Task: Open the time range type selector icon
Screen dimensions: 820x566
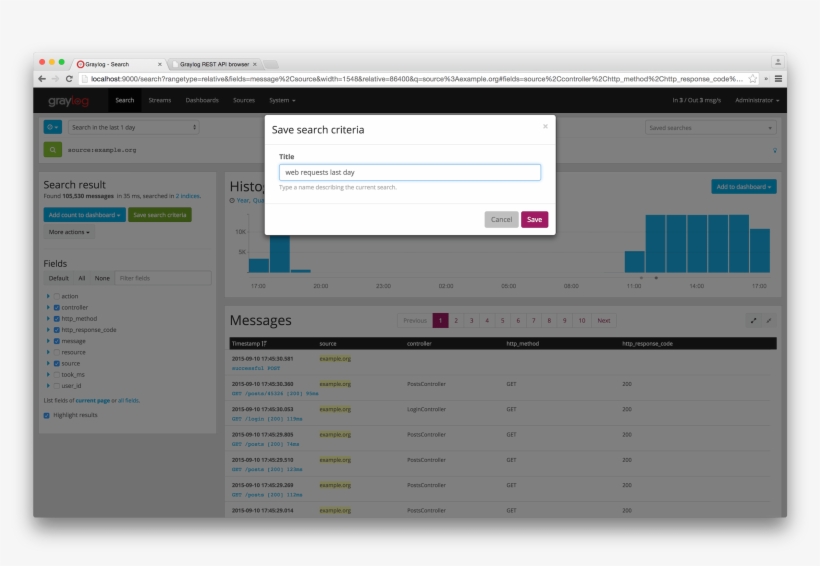Action: point(52,127)
